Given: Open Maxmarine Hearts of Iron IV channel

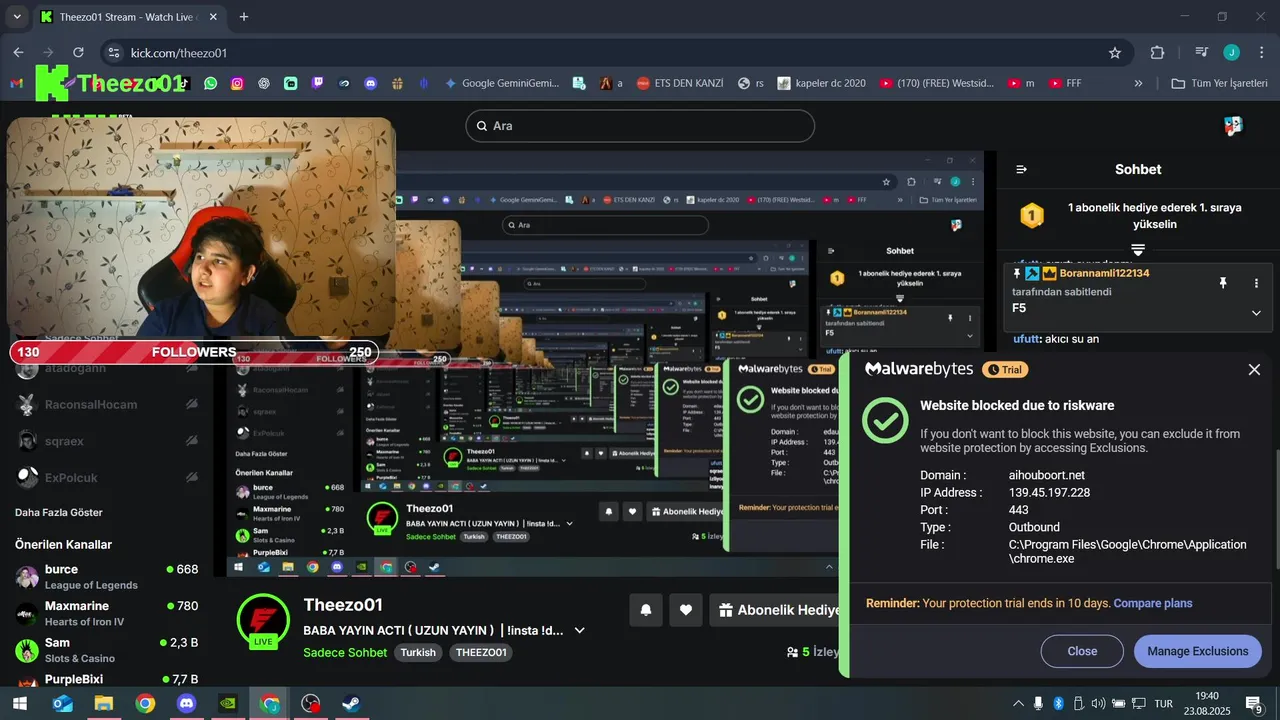Looking at the screenshot, I should pyautogui.click(x=106, y=613).
